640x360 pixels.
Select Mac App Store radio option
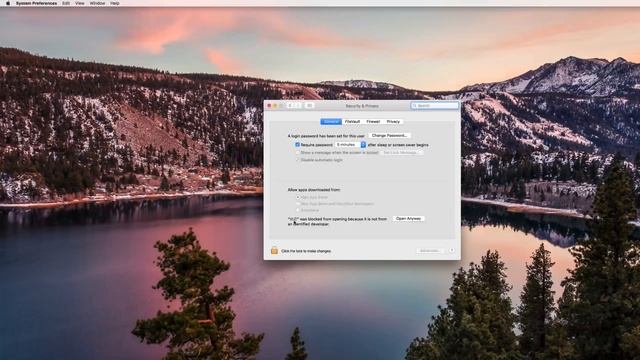298,197
